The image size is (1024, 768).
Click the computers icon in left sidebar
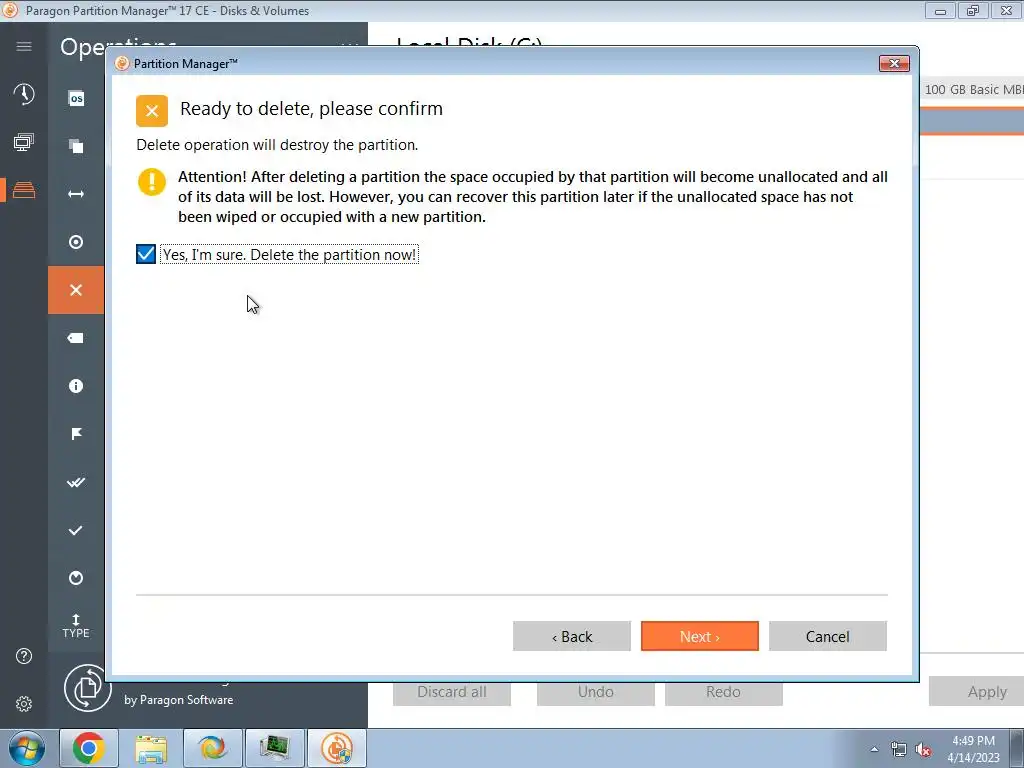24,142
